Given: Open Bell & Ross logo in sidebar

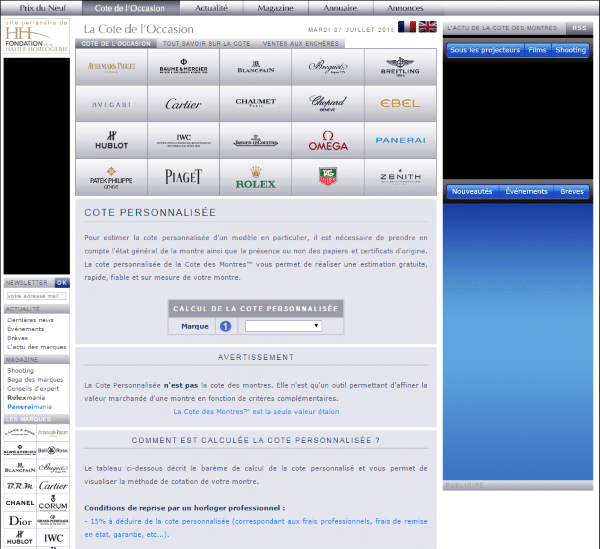Looking at the screenshot, I should coord(53,450).
